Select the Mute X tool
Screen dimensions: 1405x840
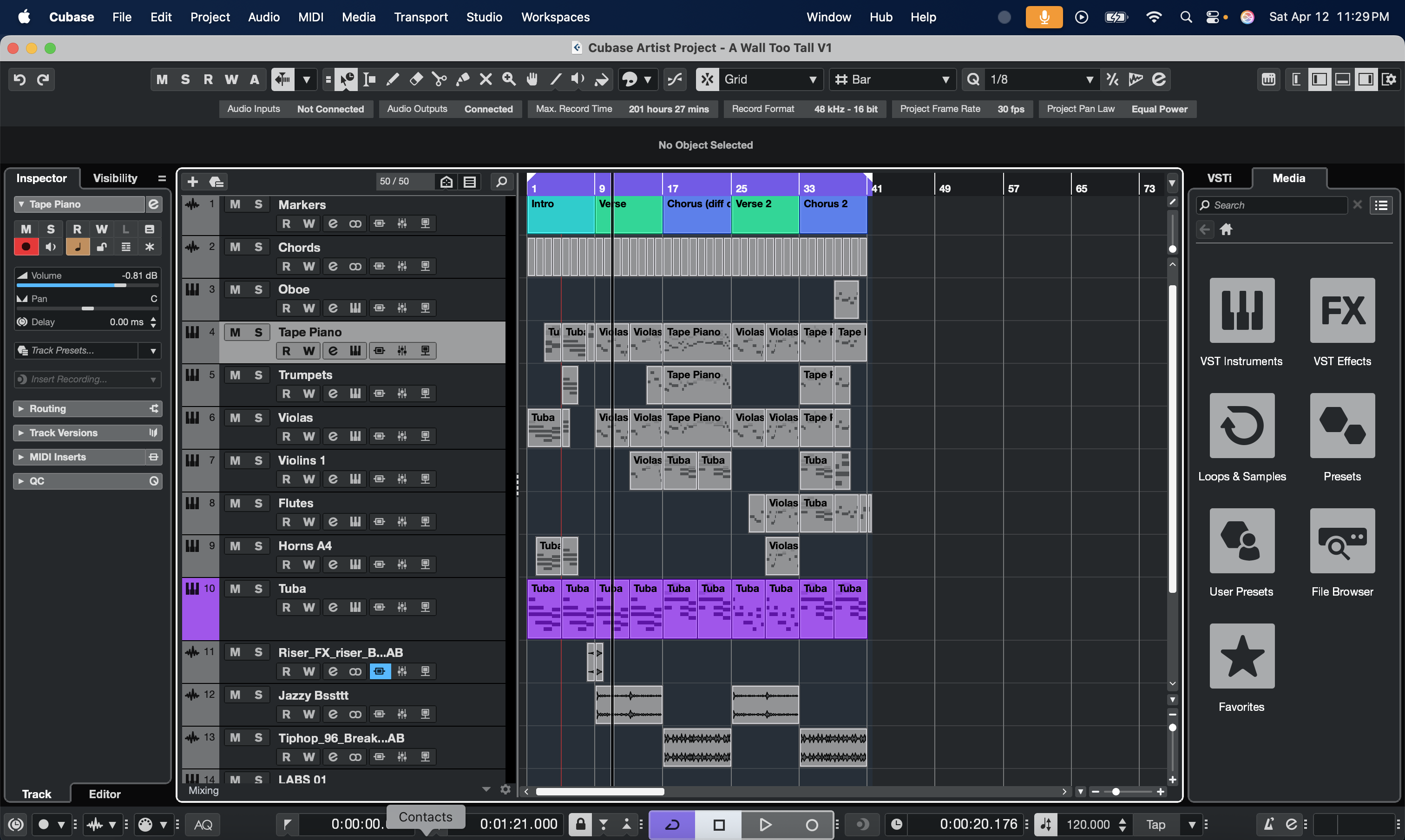[486, 80]
